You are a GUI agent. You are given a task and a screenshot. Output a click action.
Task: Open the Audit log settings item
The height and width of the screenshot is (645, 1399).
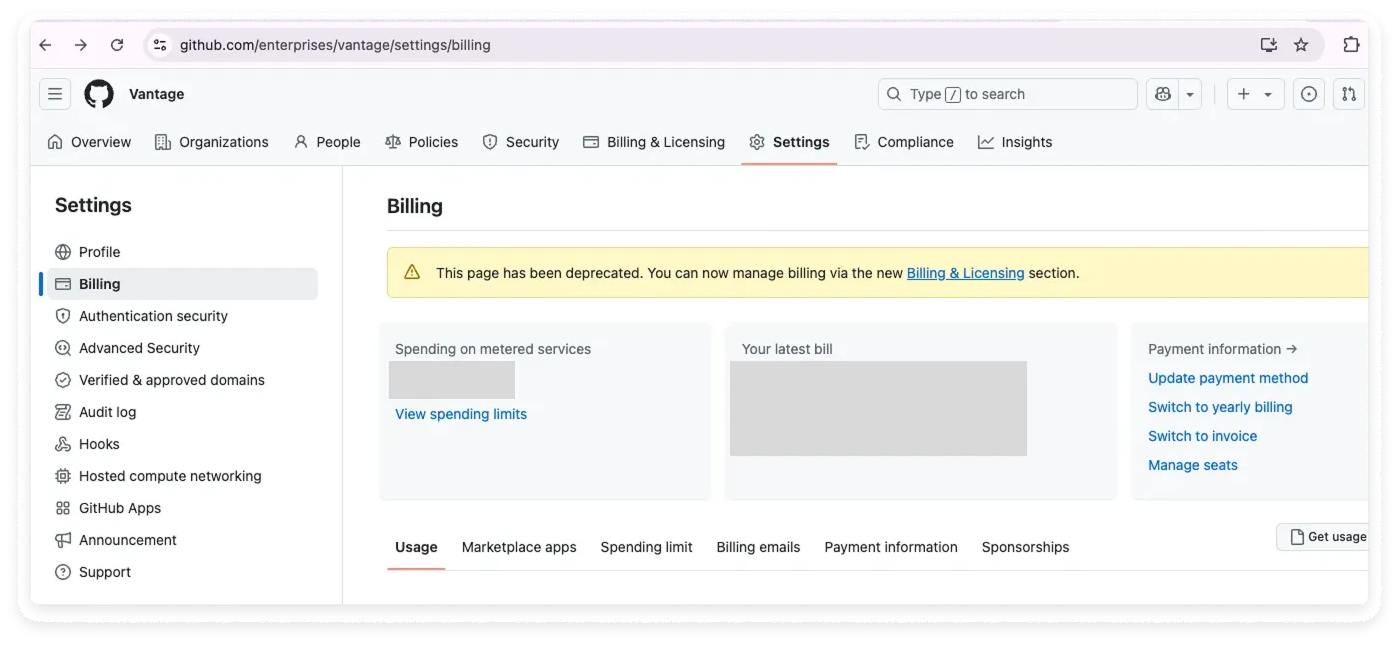coord(109,412)
